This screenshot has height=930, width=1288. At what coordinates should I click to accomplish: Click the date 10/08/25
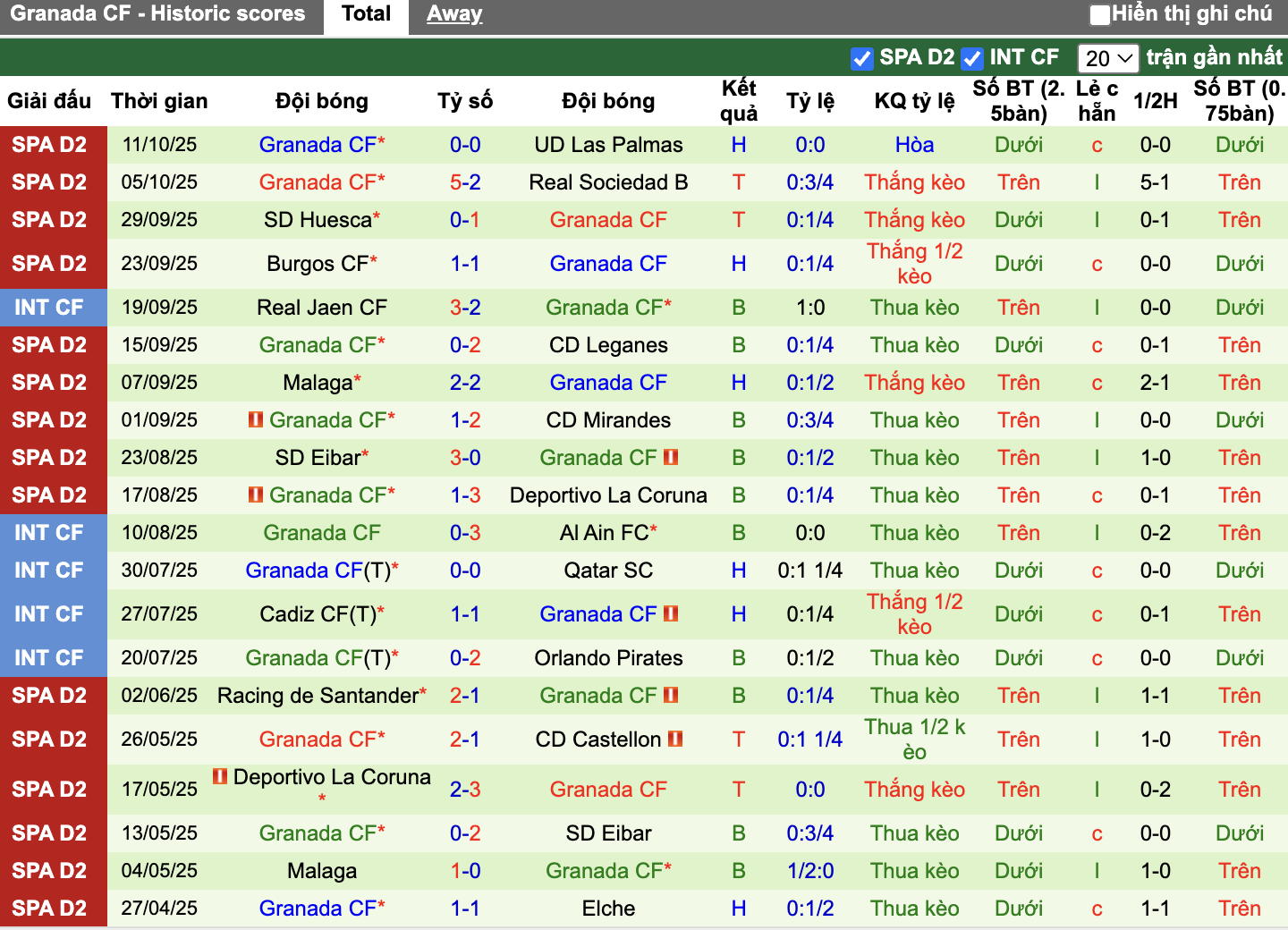(159, 533)
